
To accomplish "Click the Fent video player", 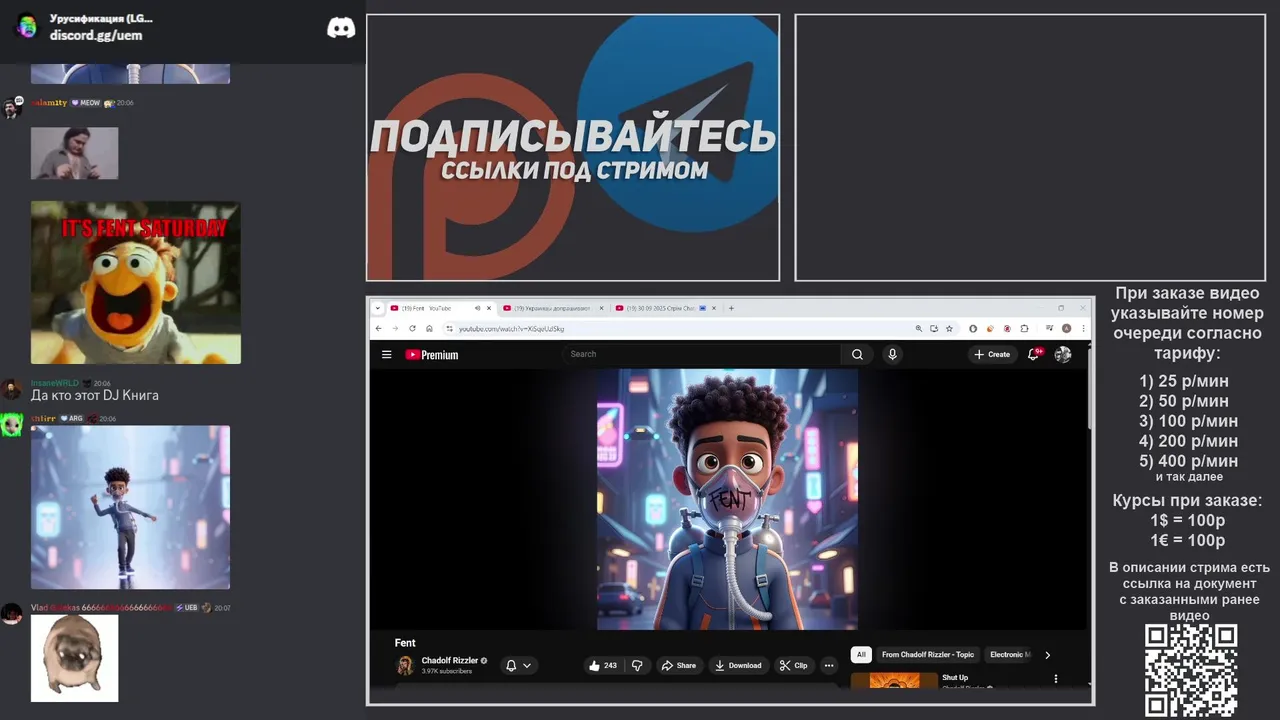I will (727, 499).
